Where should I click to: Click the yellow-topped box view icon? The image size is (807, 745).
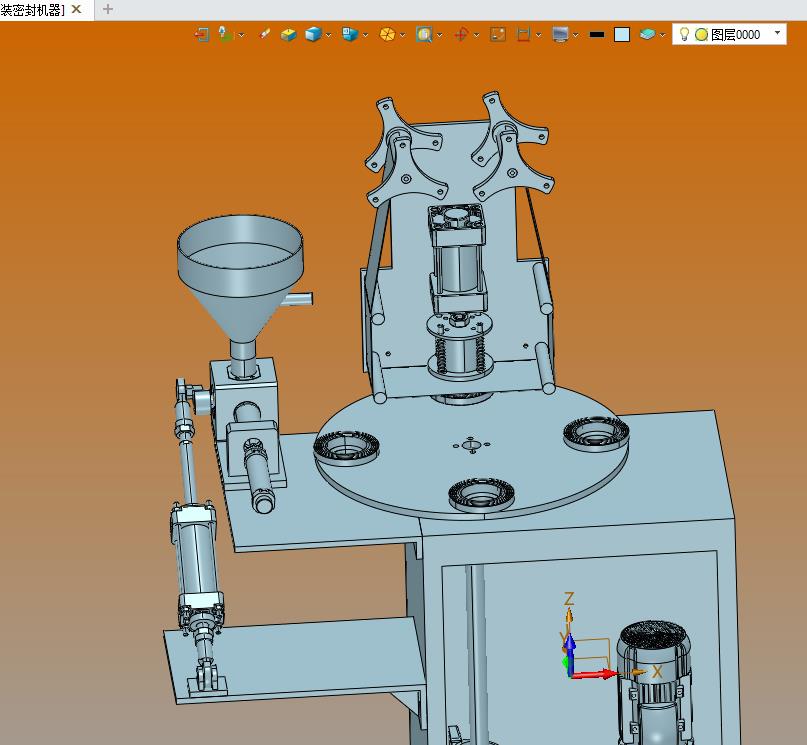(x=289, y=34)
